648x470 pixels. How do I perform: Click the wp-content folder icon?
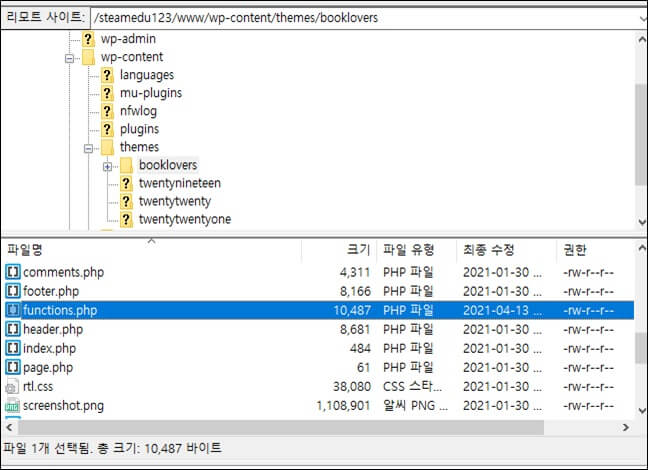(88, 57)
